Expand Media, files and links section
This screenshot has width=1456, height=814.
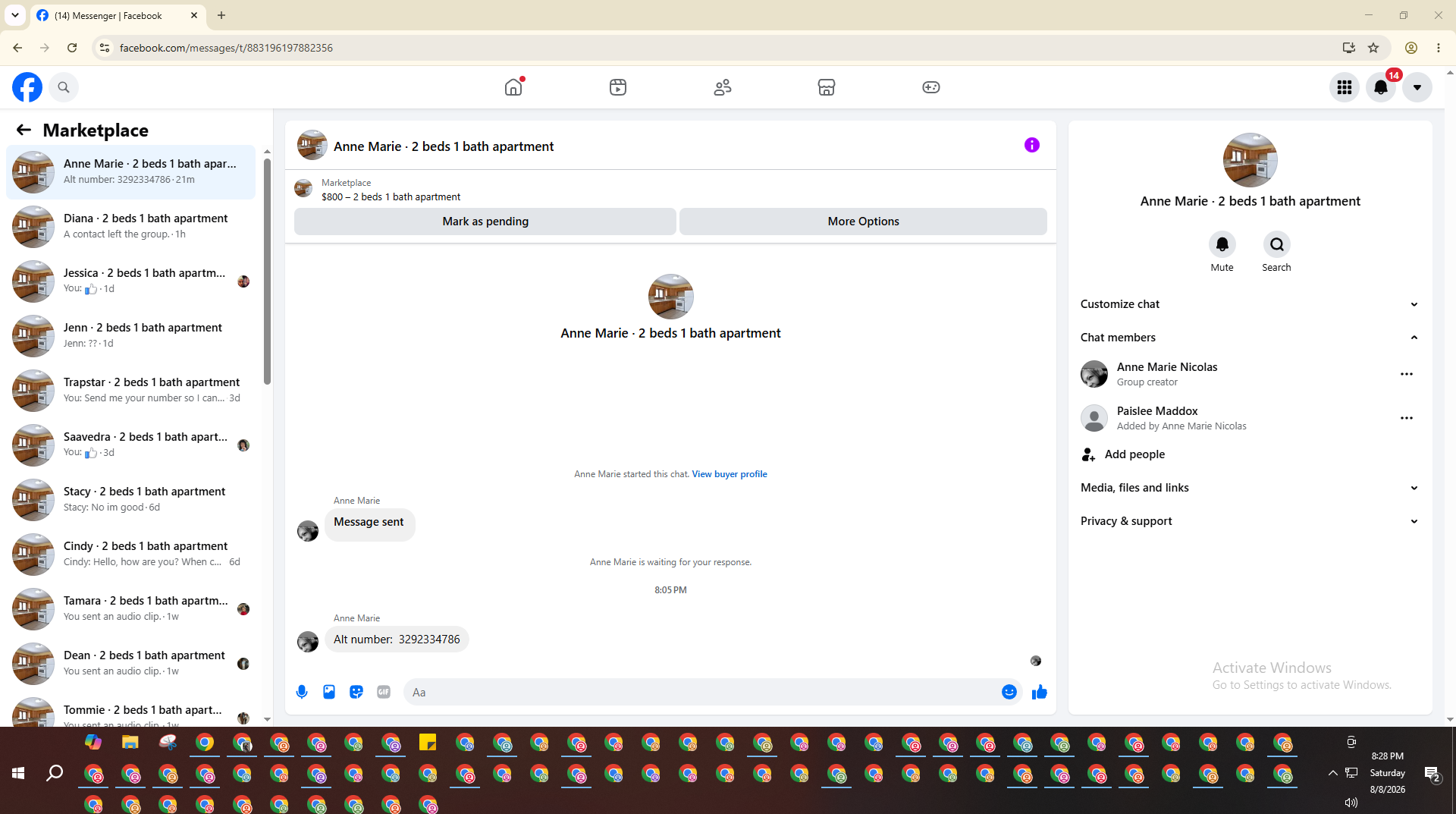(x=1250, y=488)
